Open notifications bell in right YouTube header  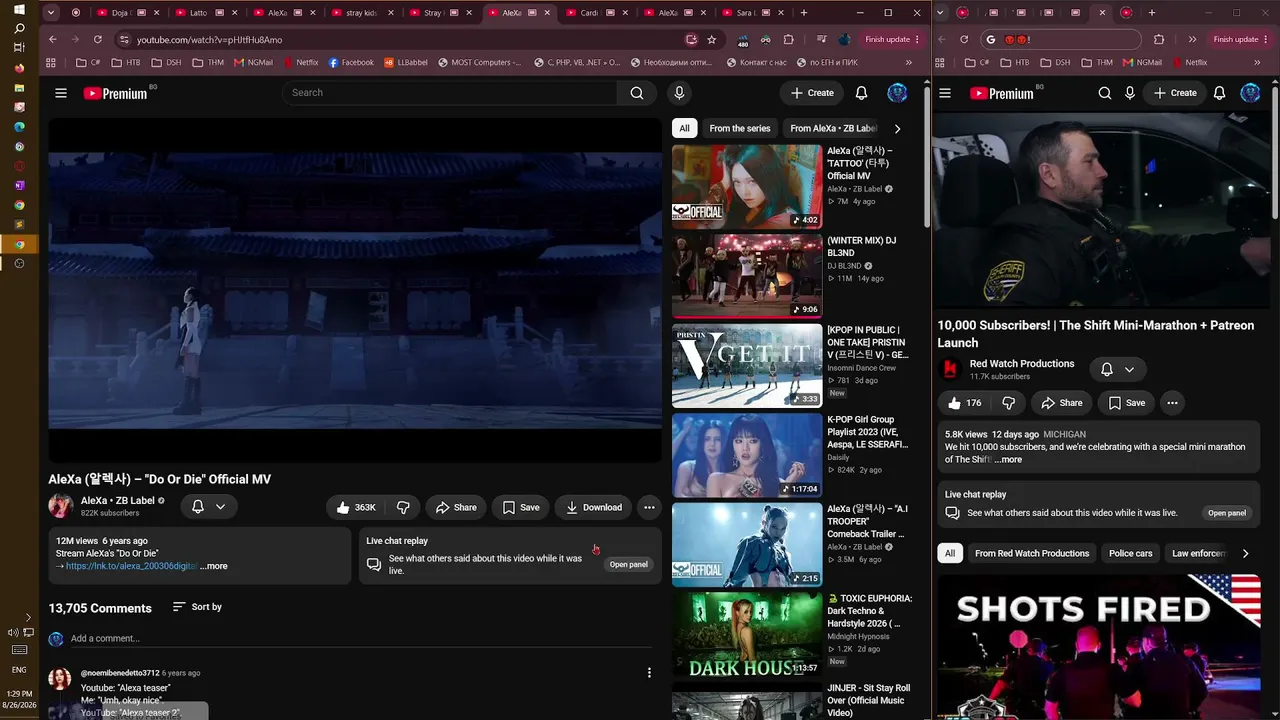point(1219,93)
